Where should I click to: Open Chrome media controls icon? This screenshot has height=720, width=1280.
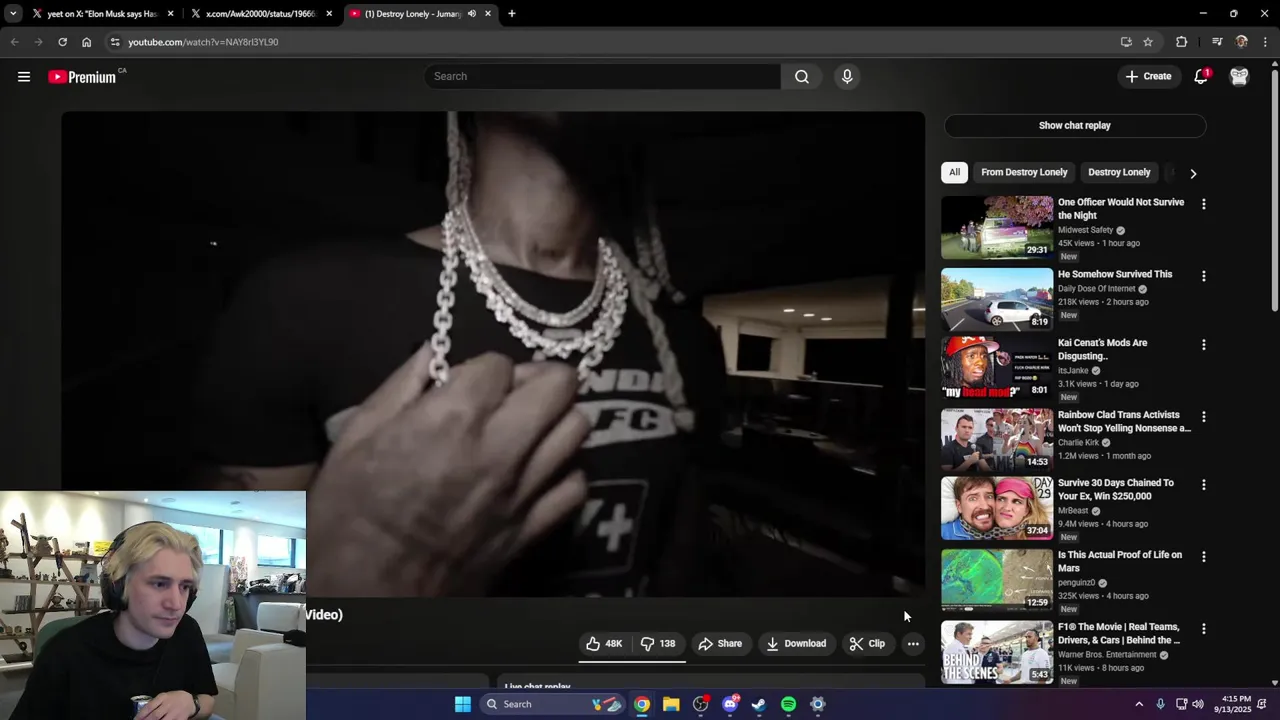click(1217, 42)
